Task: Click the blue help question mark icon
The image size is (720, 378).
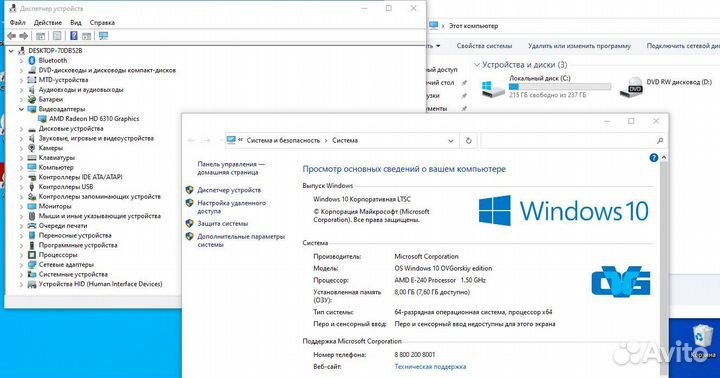Action: (653, 158)
